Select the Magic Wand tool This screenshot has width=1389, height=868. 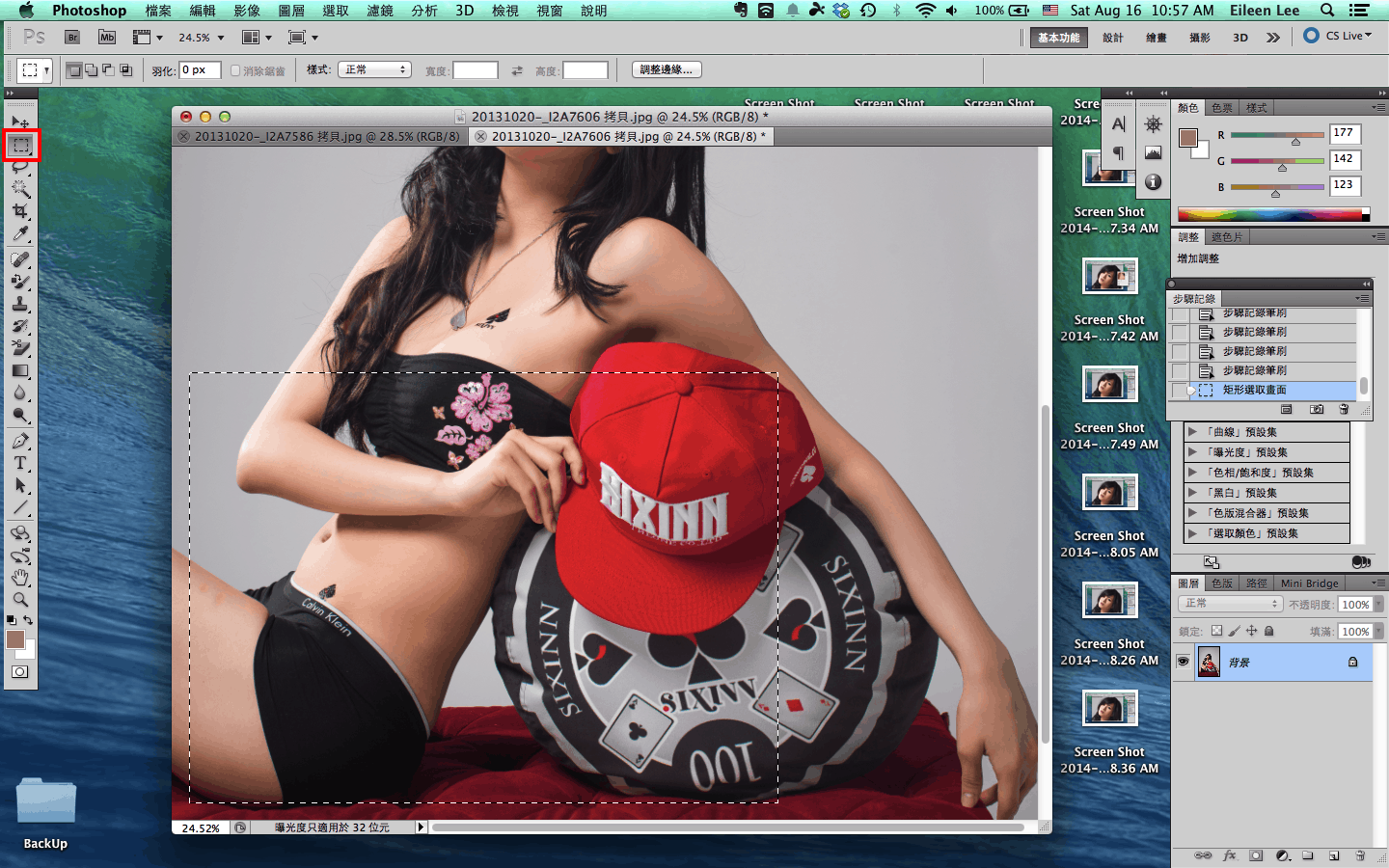(x=20, y=189)
